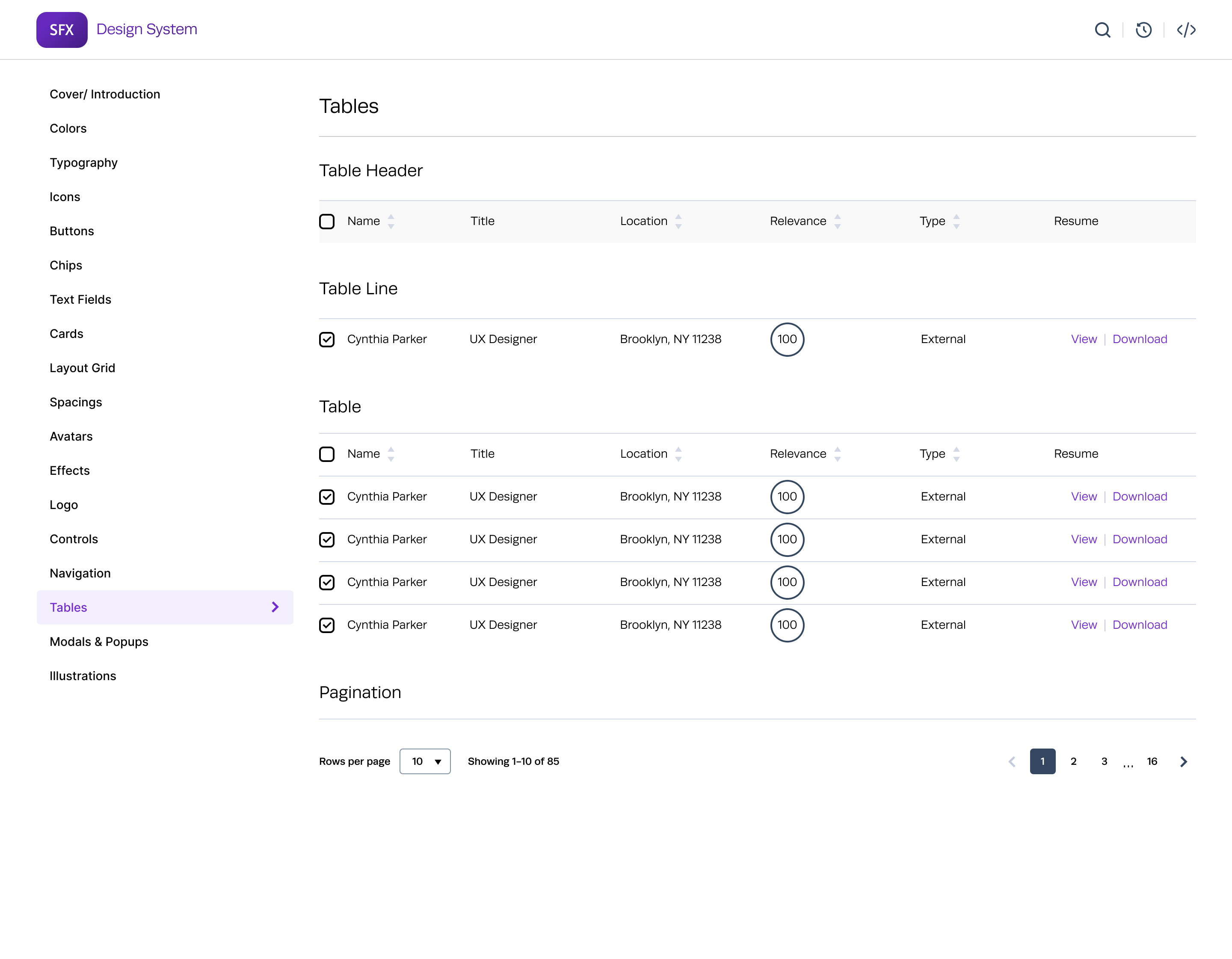Click View link in last table row
The height and width of the screenshot is (959, 1232).
point(1084,625)
